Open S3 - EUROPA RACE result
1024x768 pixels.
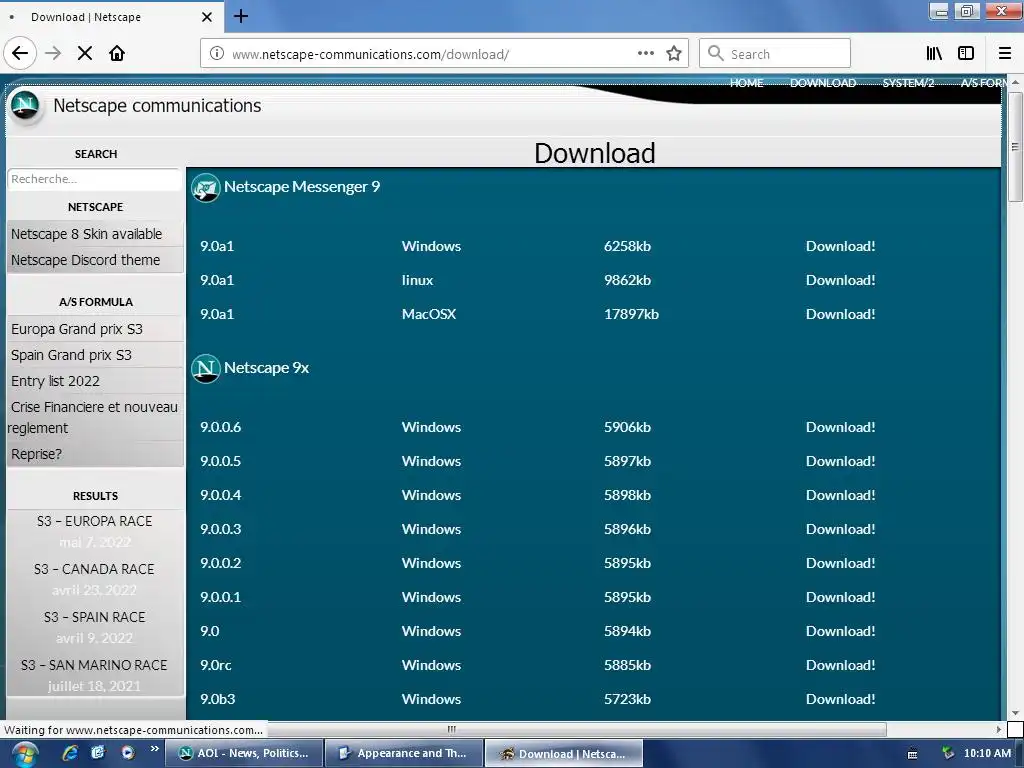95,521
